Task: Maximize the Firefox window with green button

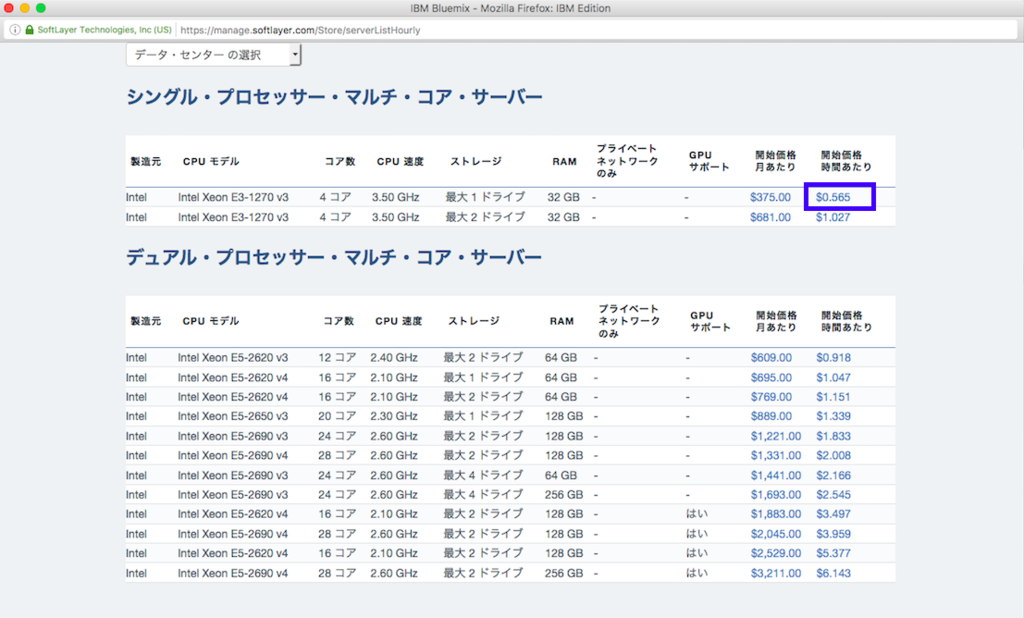Action: [40, 8]
